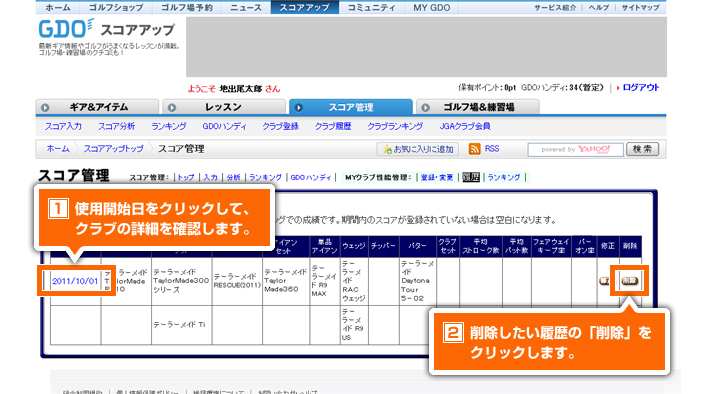The height and width of the screenshot is (394, 702).
Task: Click the 地出尾太郎 user name text
Action: 240,89
